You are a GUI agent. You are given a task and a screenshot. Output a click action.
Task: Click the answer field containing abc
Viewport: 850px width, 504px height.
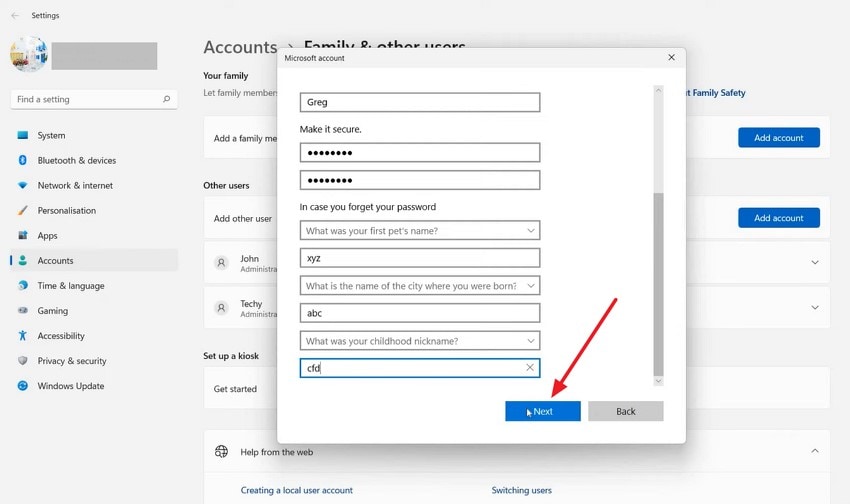[420, 313]
